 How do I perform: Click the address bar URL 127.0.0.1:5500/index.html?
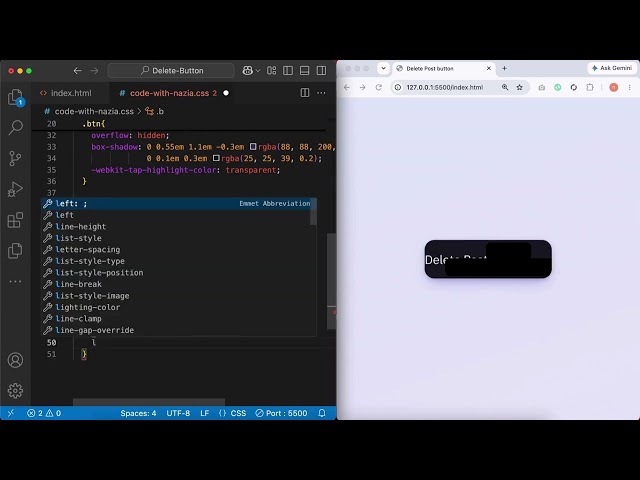(444, 87)
